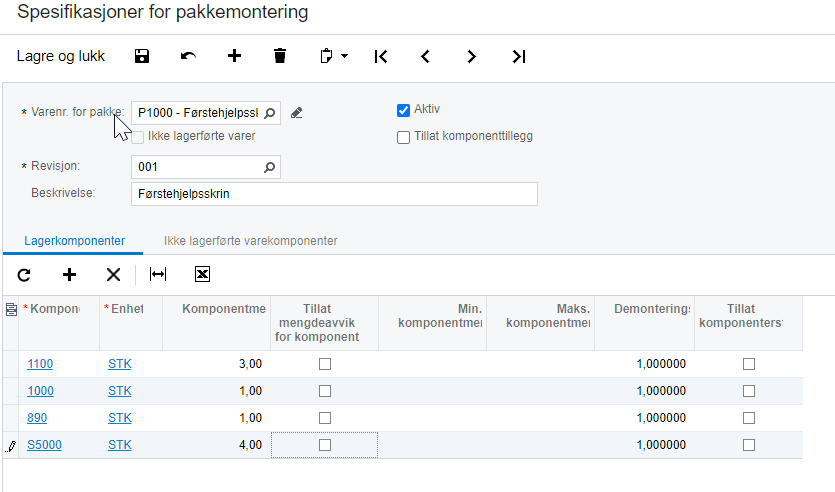The image size is (835, 492).
Task: Tick quantity deviation checkbox for component 1100
Action: pos(324,364)
